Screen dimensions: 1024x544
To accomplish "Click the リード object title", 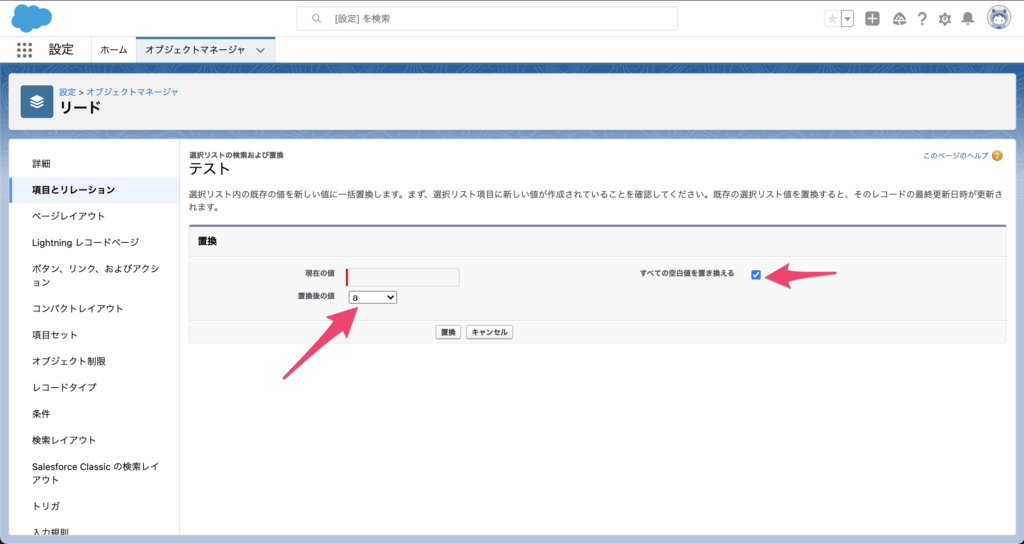I will (80, 108).
